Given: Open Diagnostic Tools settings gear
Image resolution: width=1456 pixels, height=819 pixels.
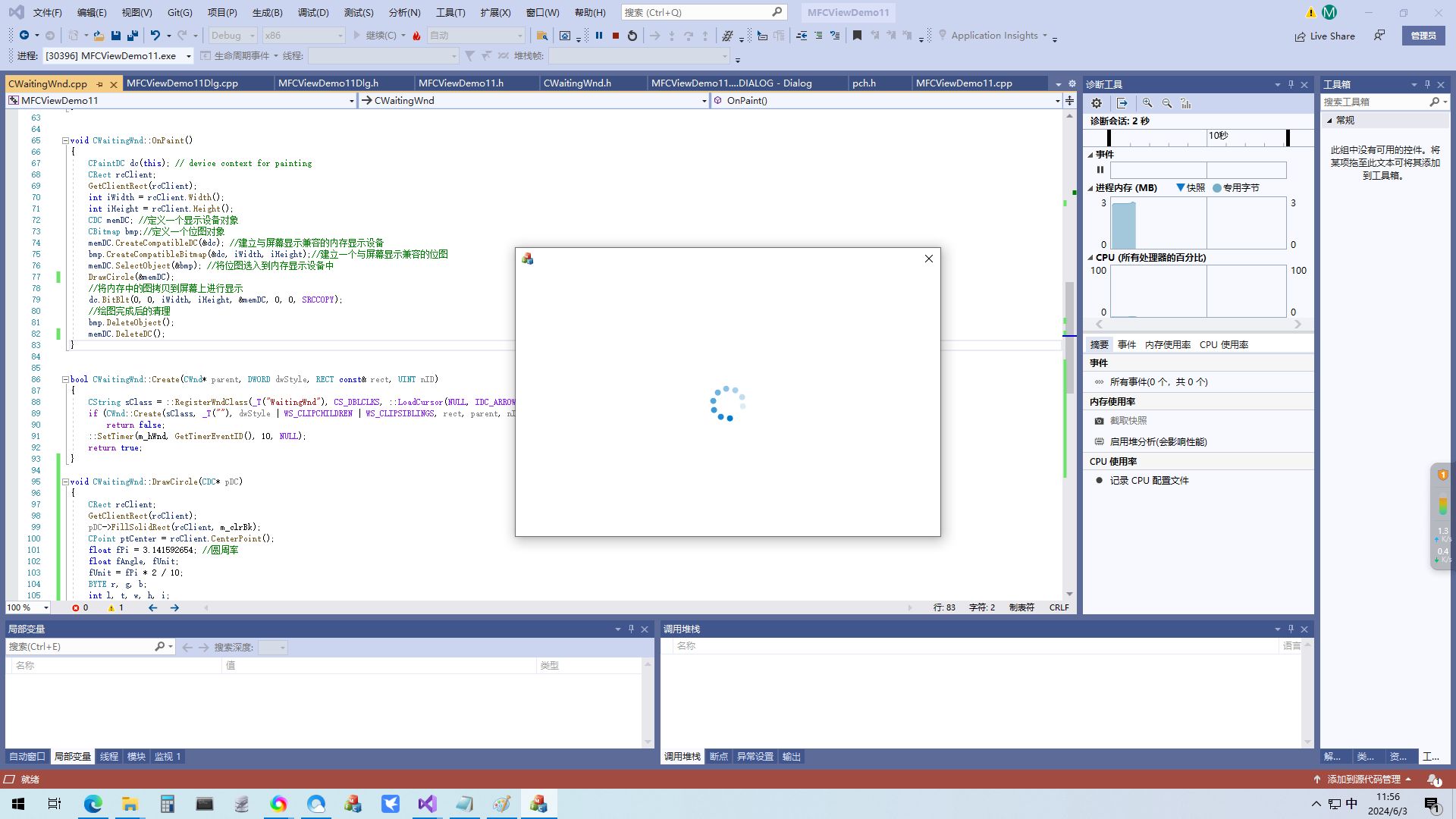Looking at the screenshot, I should [x=1097, y=103].
